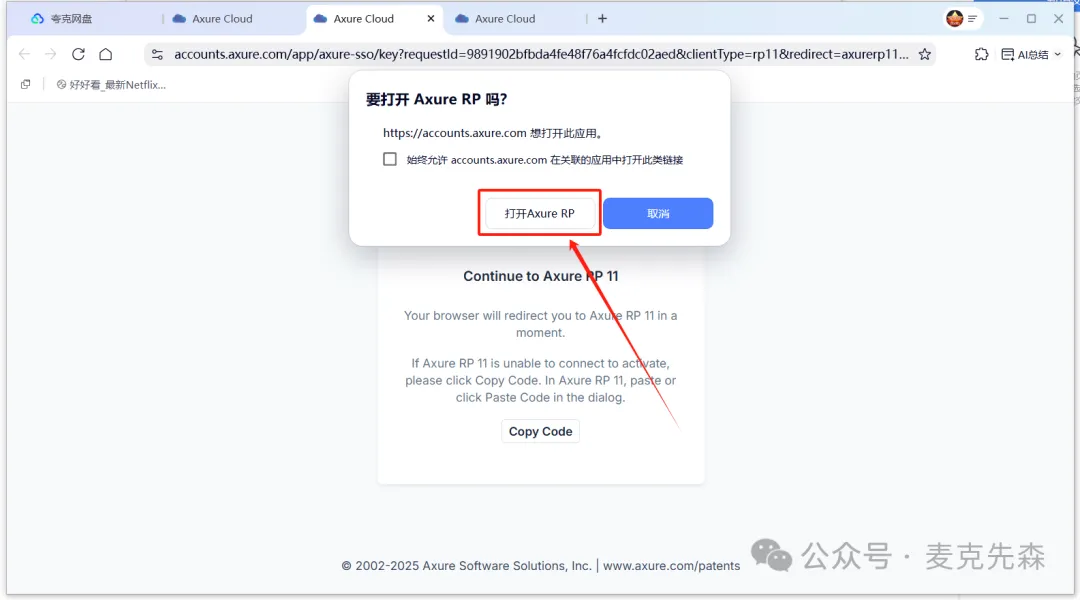Click the profile avatar icon
The width and height of the screenshot is (1080, 600).
[954, 19]
